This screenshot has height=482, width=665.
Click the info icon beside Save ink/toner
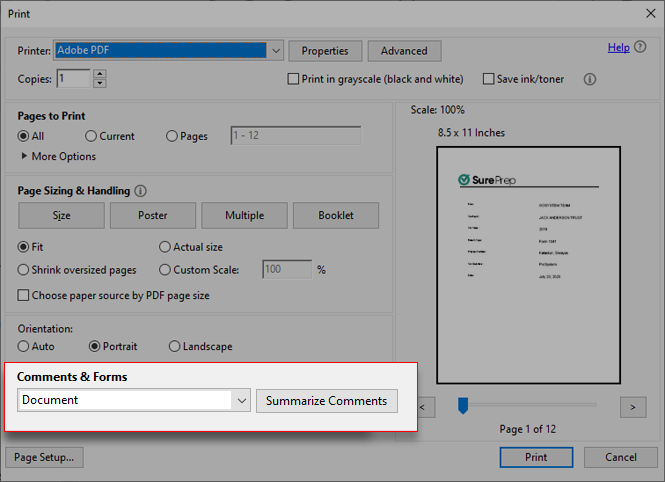(x=590, y=79)
